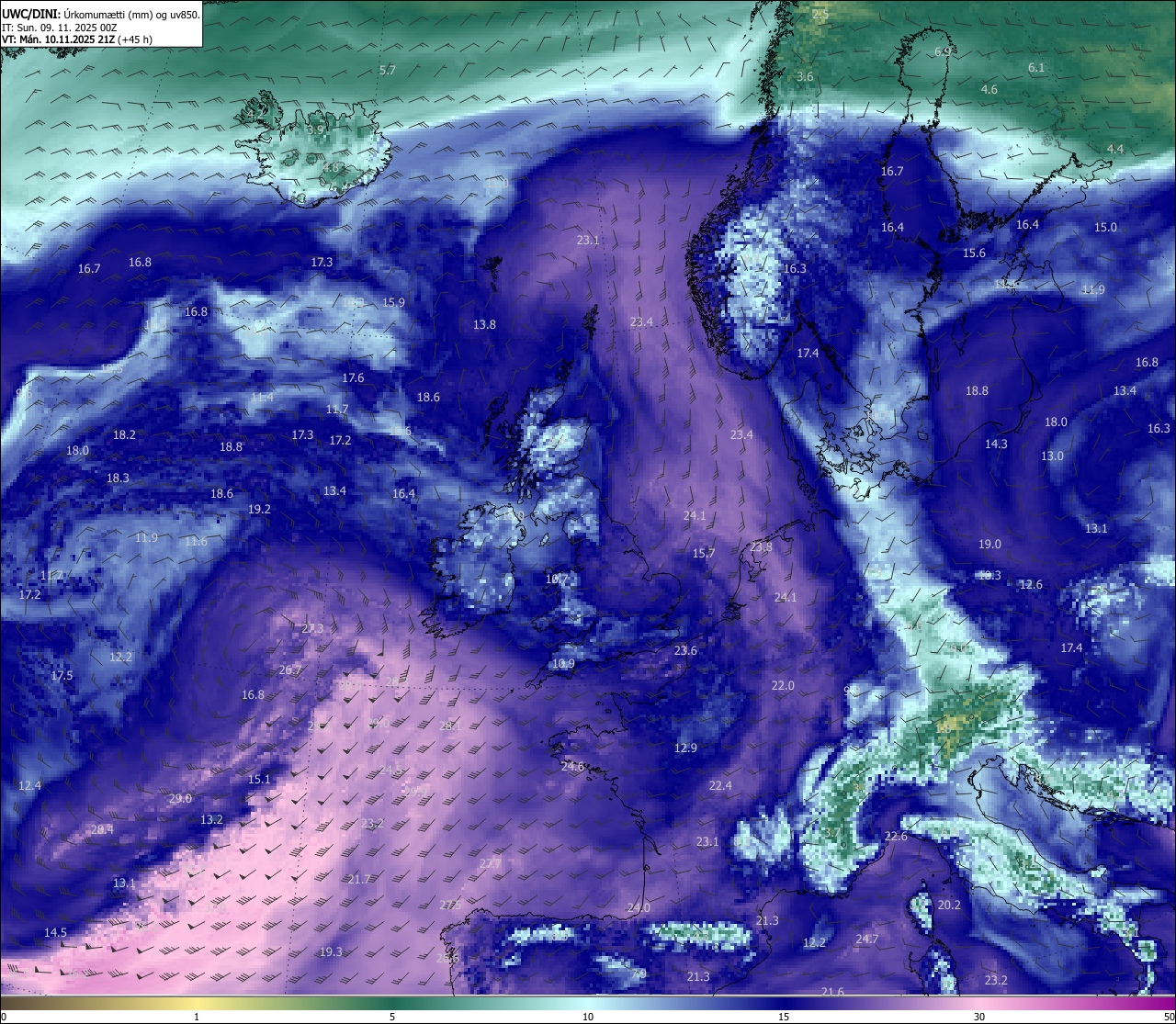Click the '10.9' value label

click(x=563, y=663)
